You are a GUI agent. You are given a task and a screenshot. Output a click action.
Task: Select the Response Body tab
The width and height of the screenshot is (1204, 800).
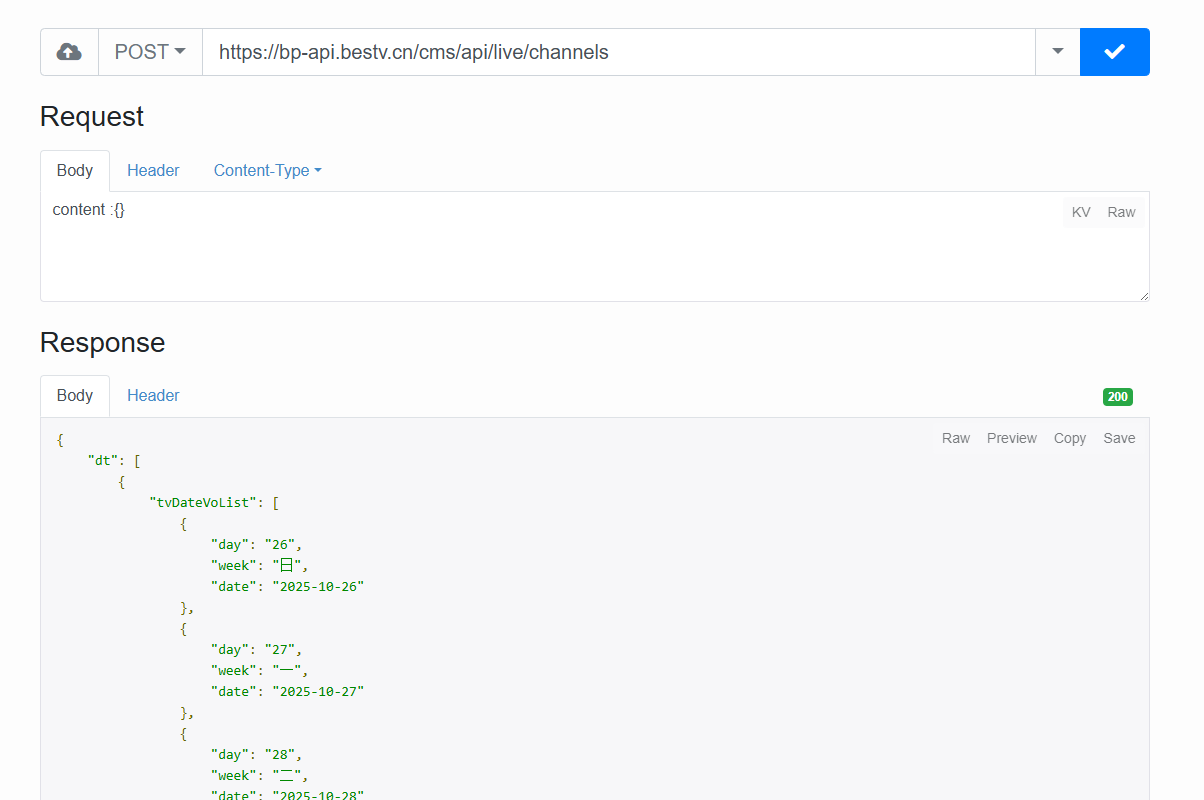pos(75,395)
